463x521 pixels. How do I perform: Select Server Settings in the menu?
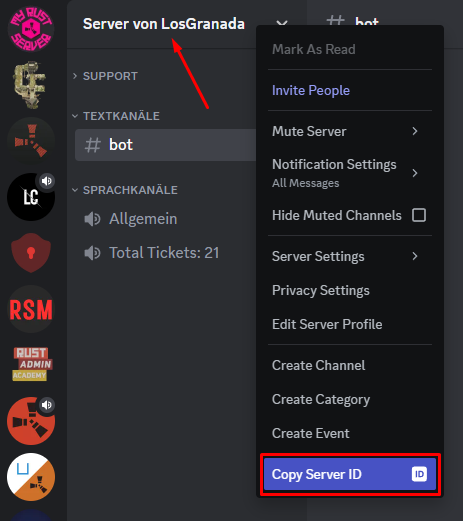click(350, 256)
